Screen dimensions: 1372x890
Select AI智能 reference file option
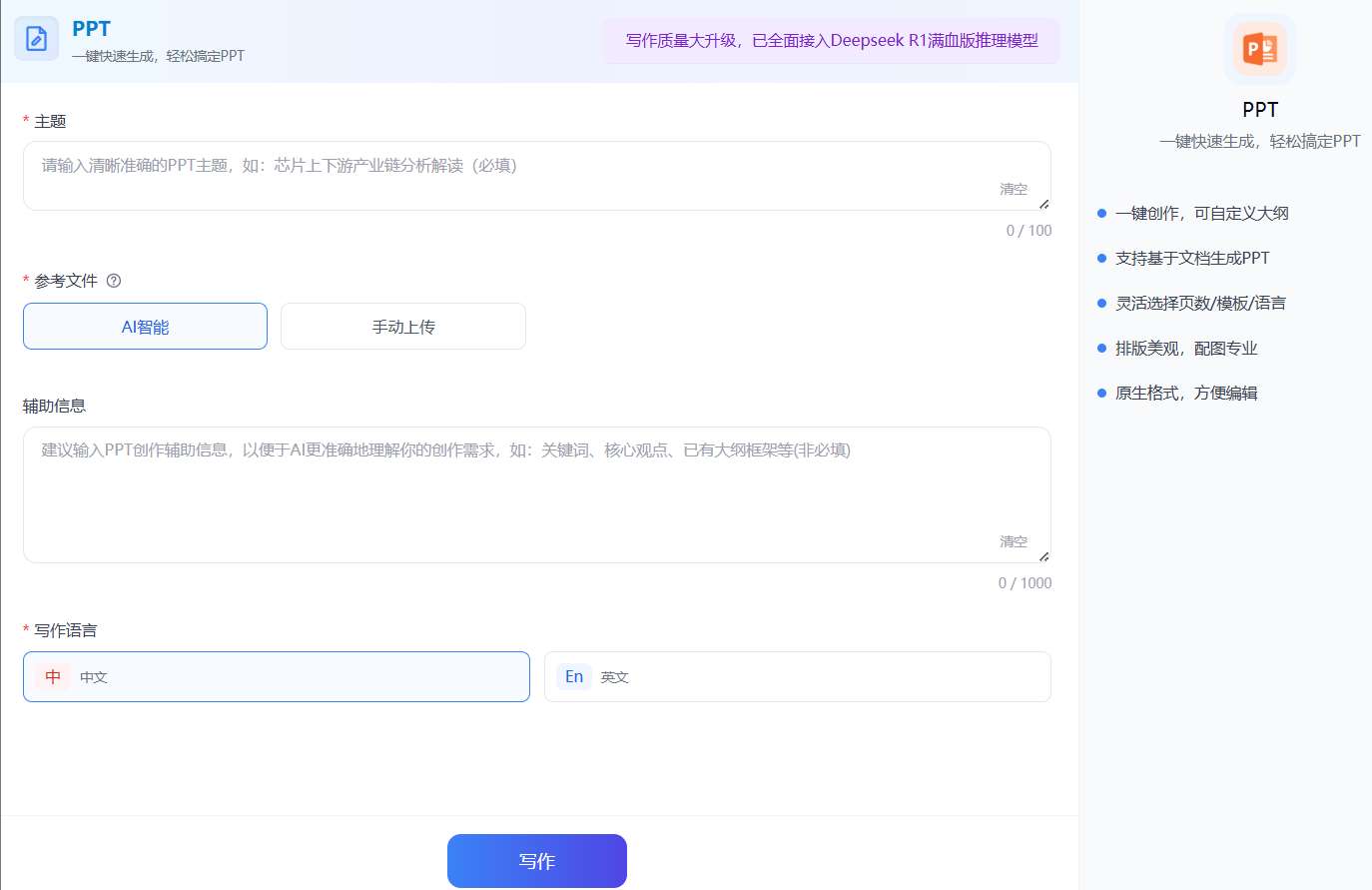click(x=145, y=327)
